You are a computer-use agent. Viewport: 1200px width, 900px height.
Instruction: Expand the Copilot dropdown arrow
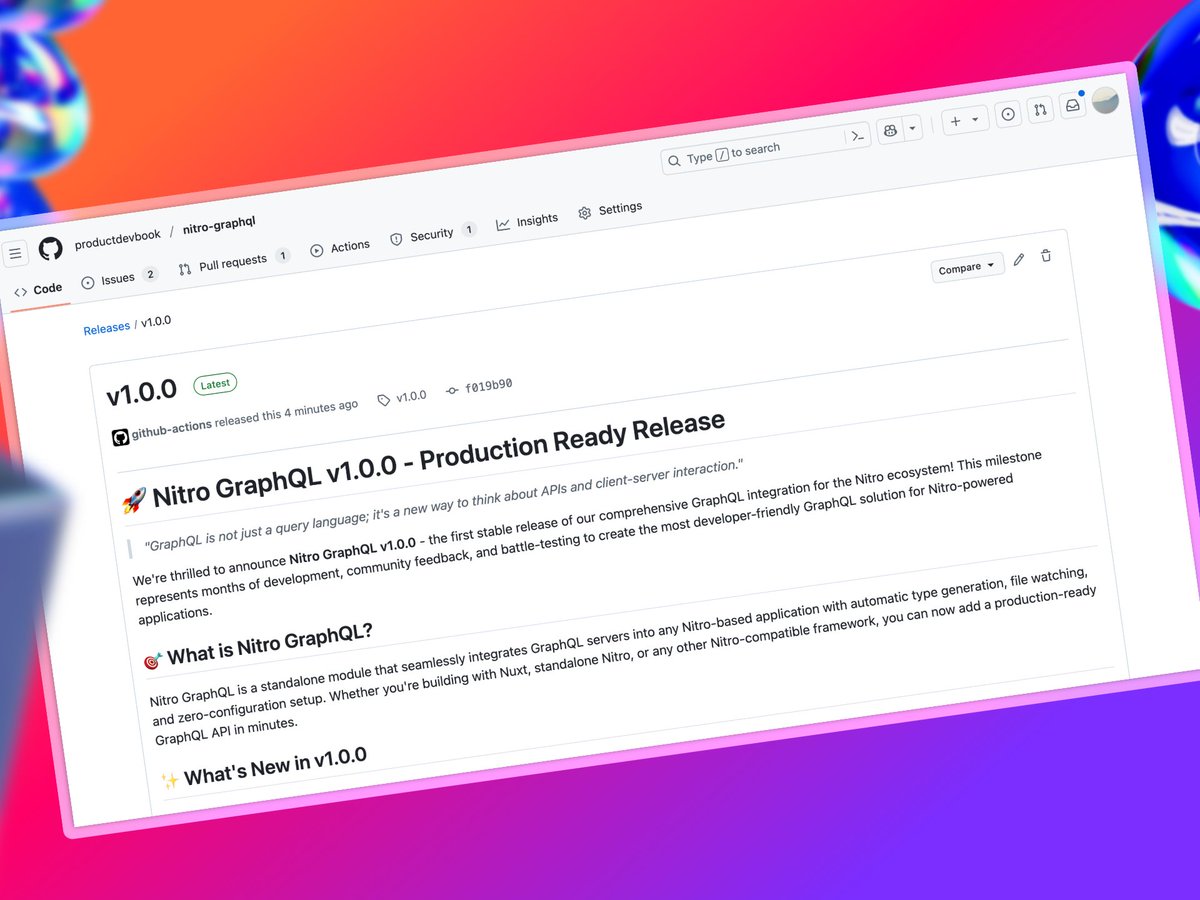911,128
